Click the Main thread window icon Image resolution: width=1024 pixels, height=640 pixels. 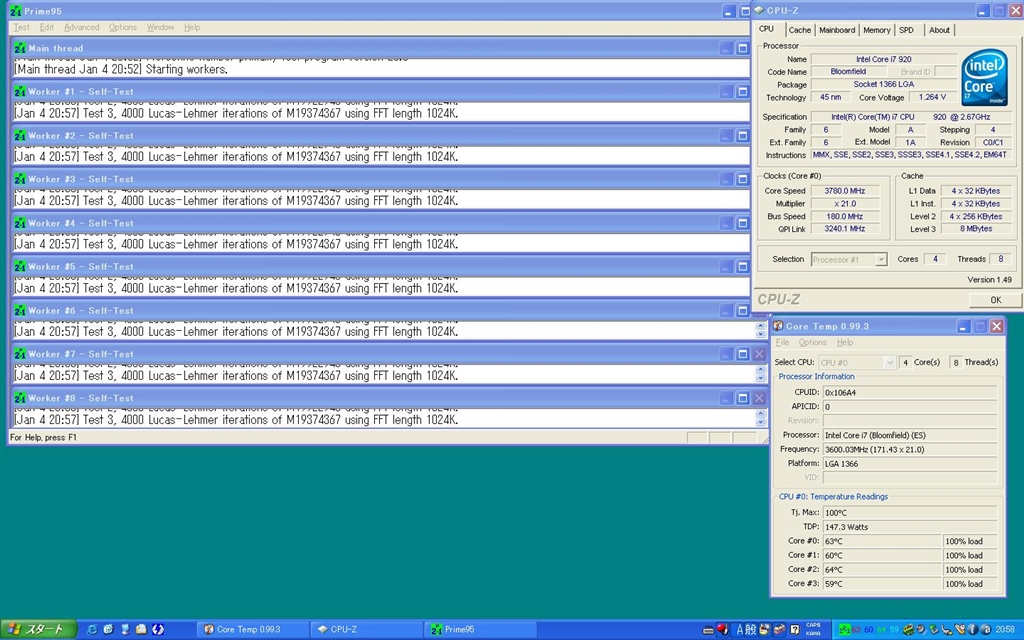19,48
